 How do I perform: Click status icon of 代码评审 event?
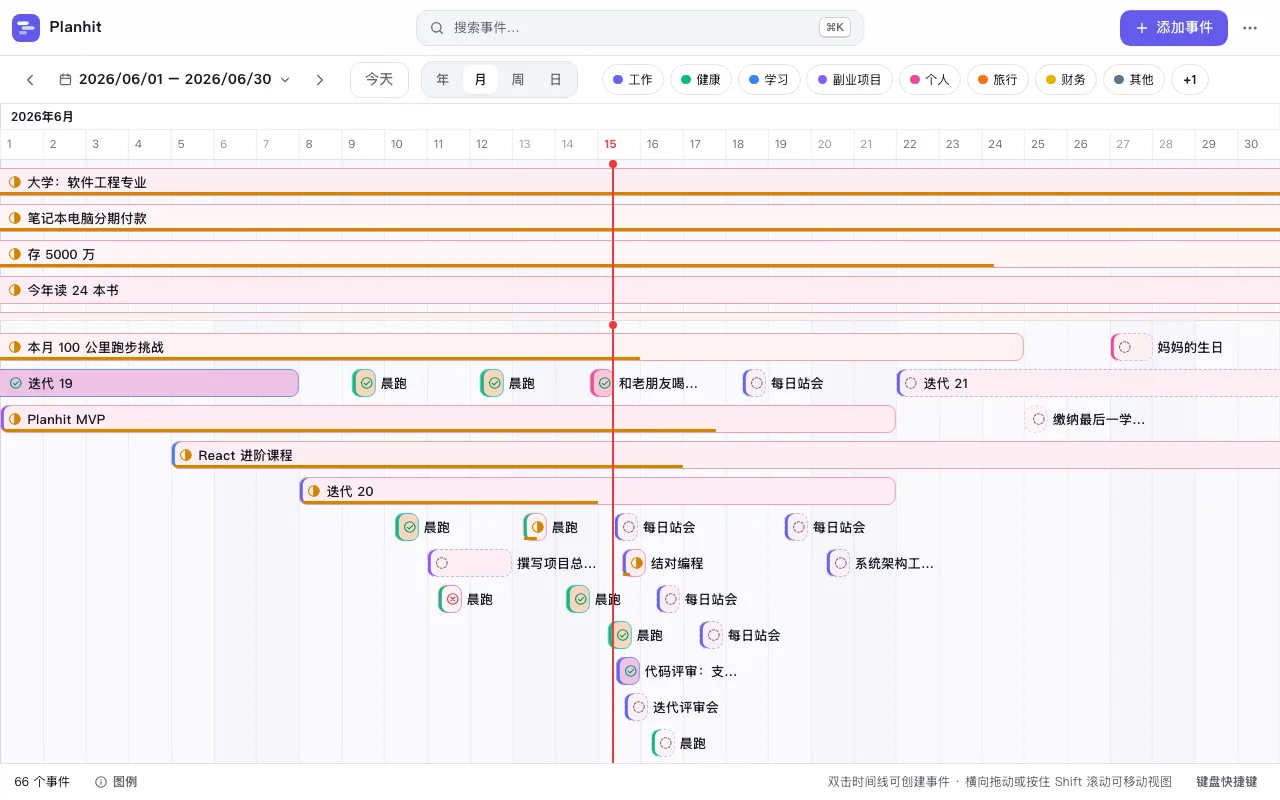(x=630, y=671)
